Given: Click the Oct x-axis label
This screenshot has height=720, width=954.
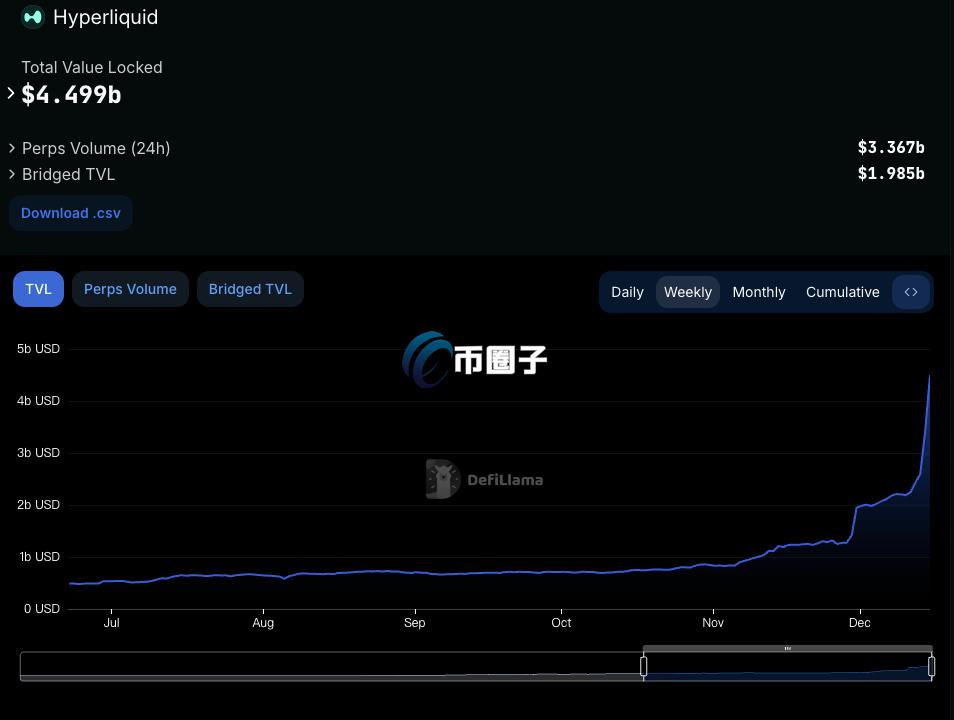Looking at the screenshot, I should 561,623.
